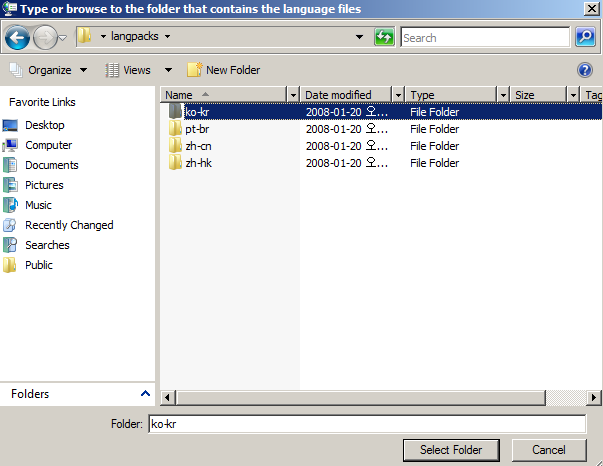Open the arrow before langpacks breadcrumb
The width and height of the screenshot is (603, 466).
[103, 37]
